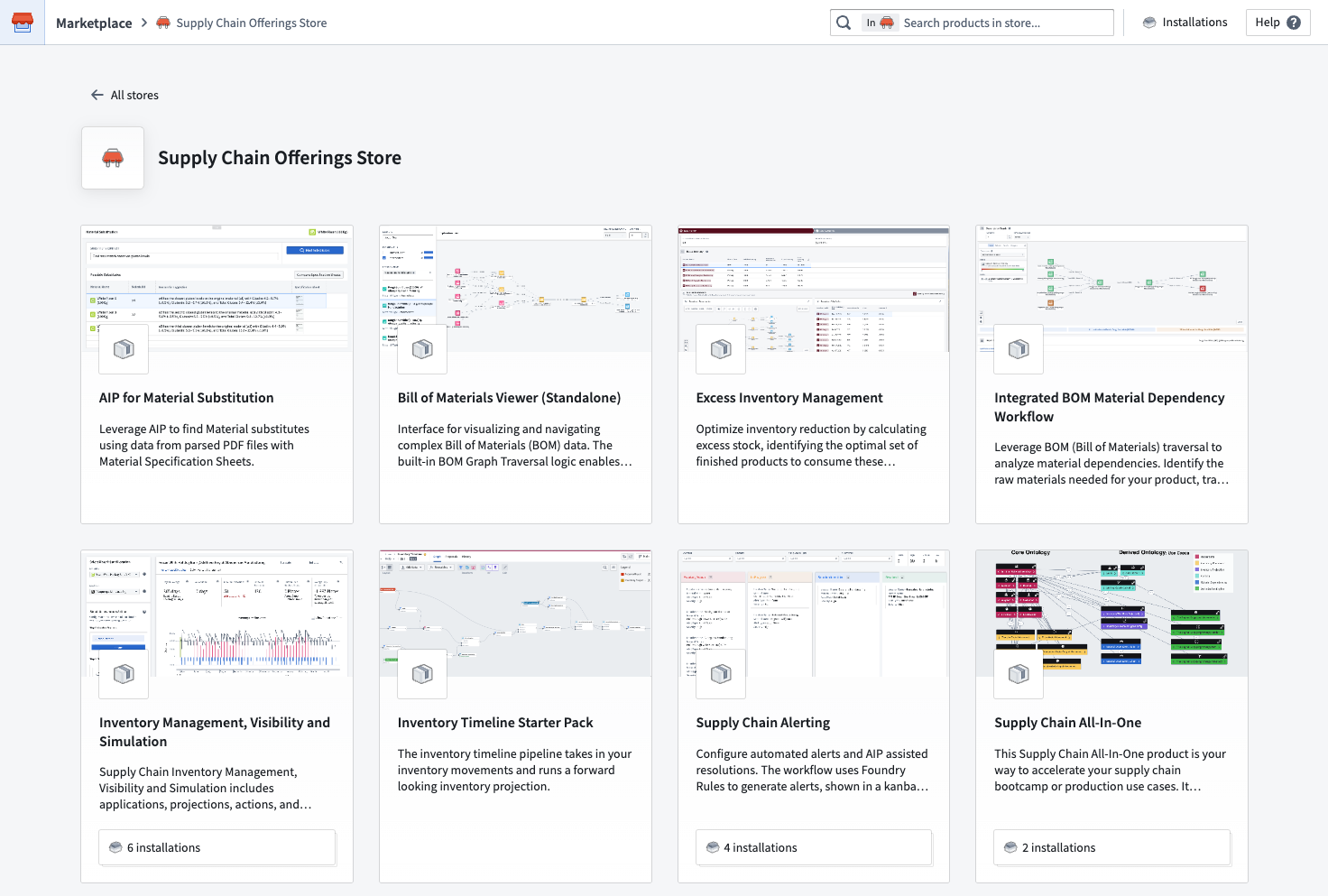Screen dimensions: 1328x896
Task: Open the Marketplace breadcrumb link
Action: tap(94, 23)
